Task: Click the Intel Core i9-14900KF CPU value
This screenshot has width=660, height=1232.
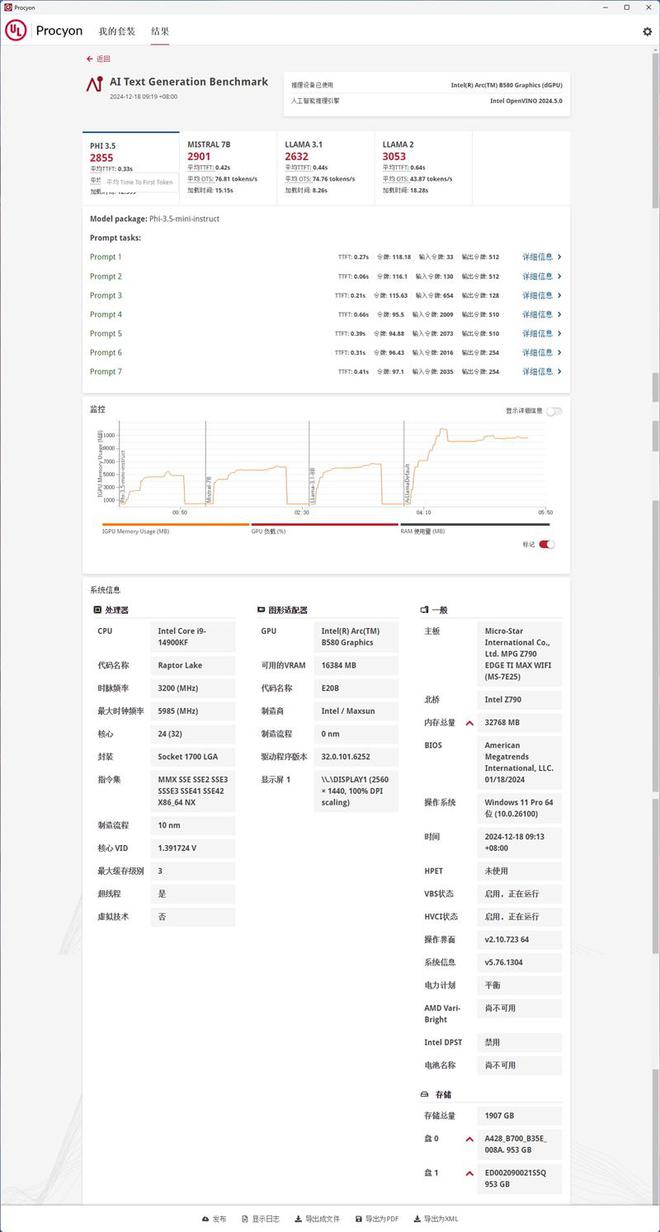Action: [193, 637]
